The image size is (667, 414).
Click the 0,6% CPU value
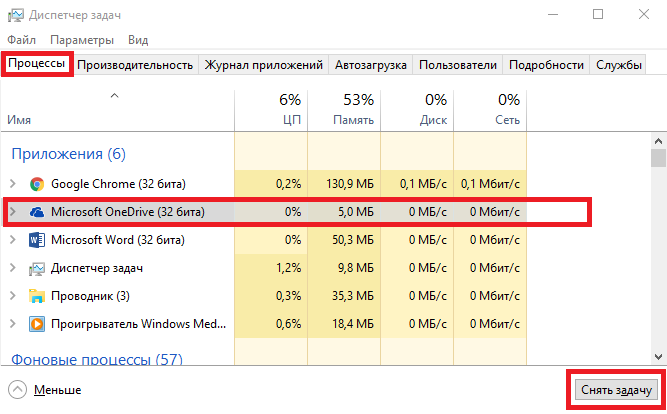pos(288,324)
